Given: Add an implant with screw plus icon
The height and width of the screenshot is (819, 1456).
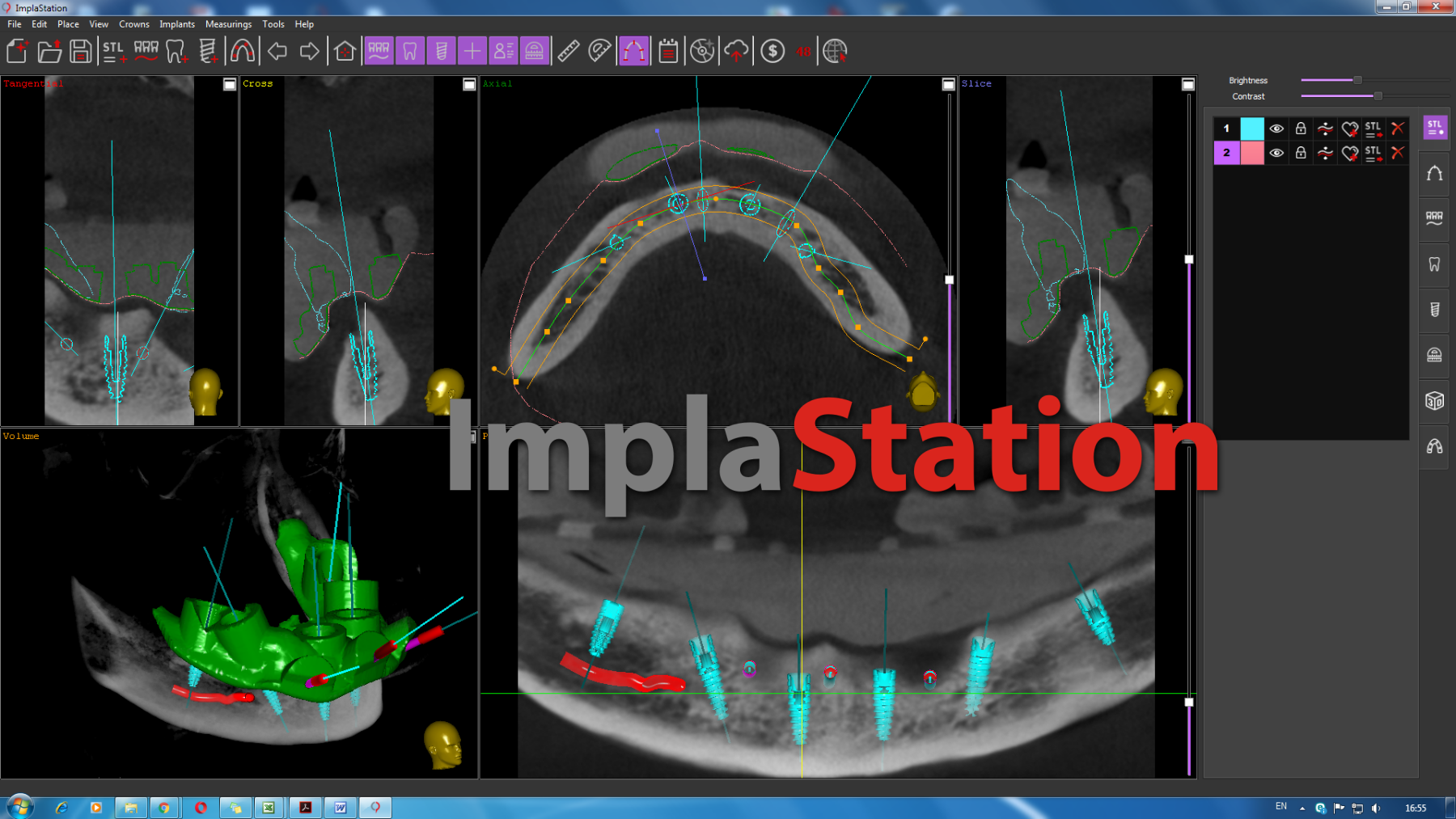Looking at the screenshot, I should click(208, 51).
